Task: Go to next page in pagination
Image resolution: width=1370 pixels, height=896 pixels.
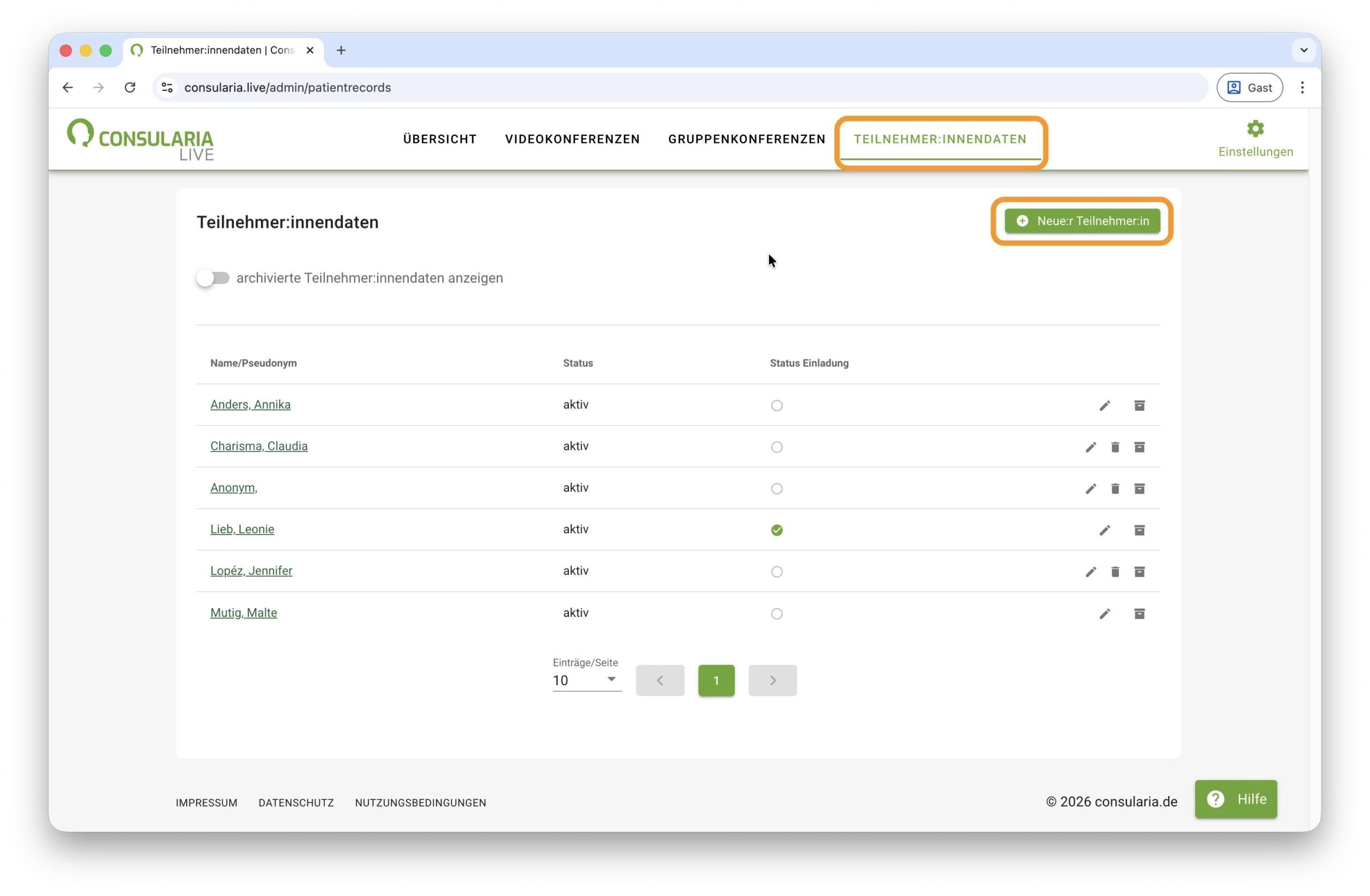Action: [772, 680]
